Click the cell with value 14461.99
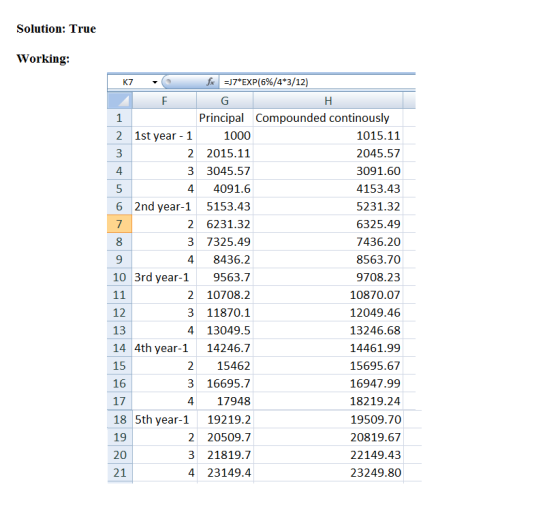Screen dimensions: 560x523 328,348
